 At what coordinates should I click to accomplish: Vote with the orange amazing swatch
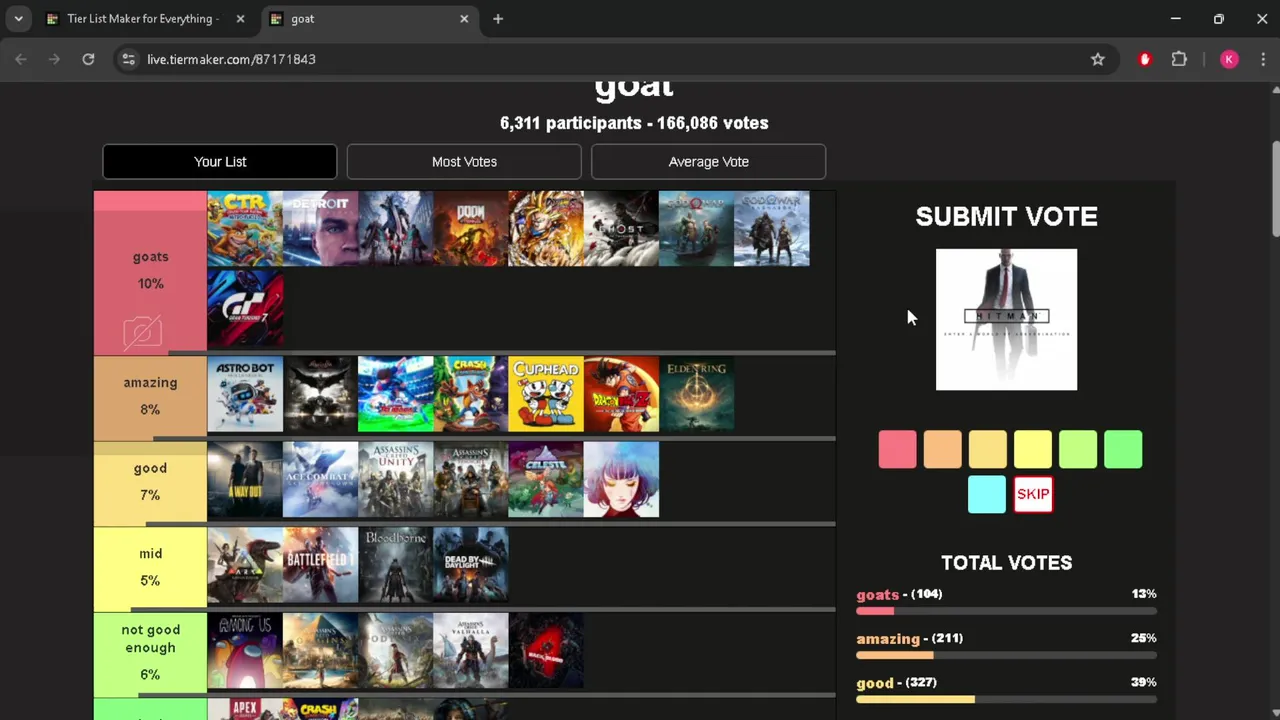pos(942,450)
